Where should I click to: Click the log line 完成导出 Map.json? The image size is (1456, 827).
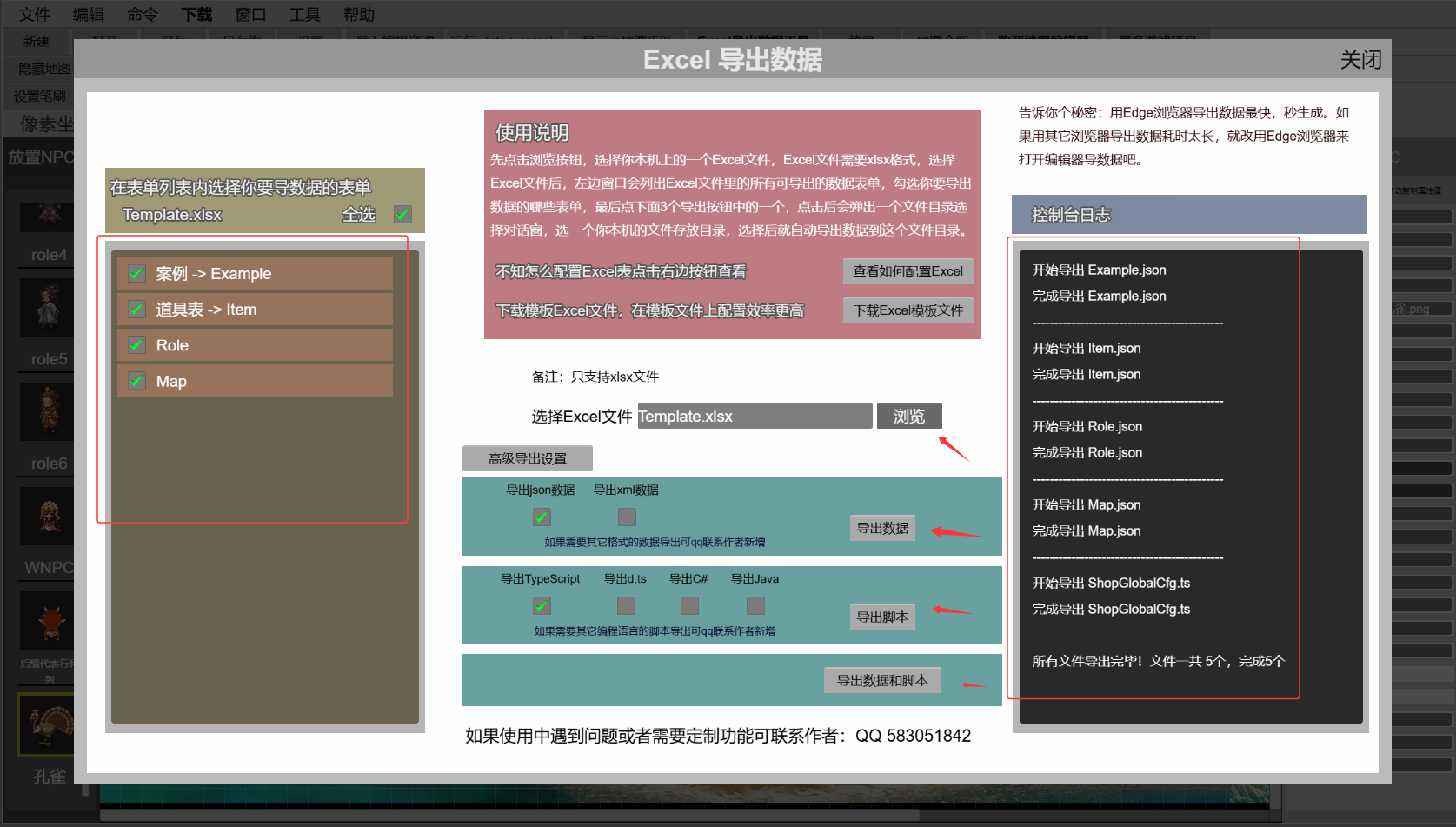coord(1086,530)
